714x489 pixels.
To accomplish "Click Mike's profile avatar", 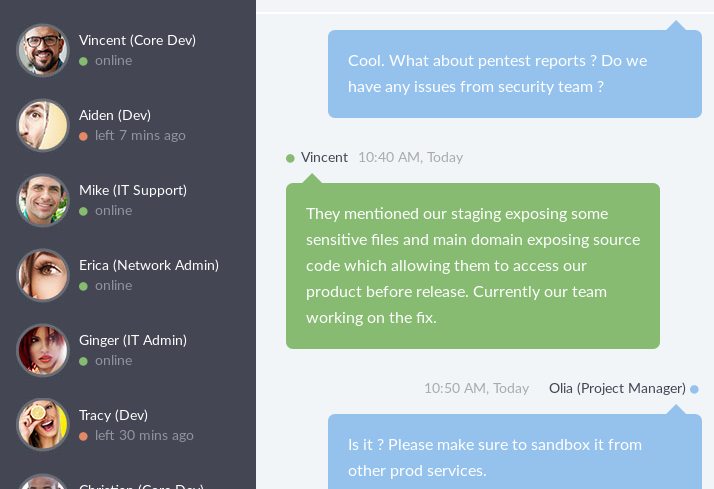I will pyautogui.click(x=42, y=200).
